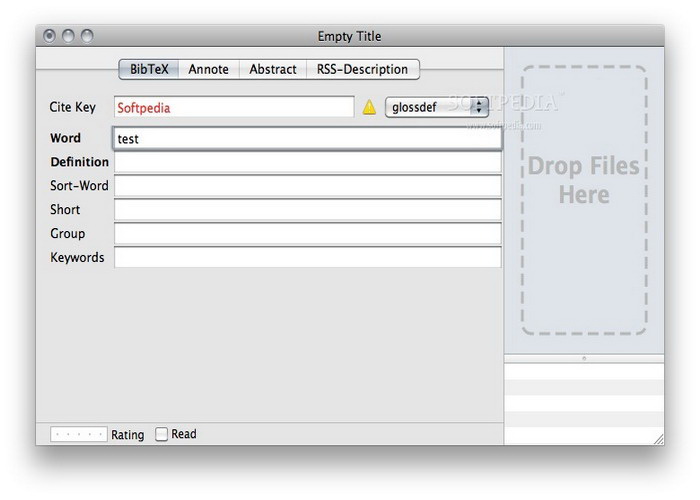The image size is (700, 500).
Task: Click the Short input field
Action: (308, 210)
